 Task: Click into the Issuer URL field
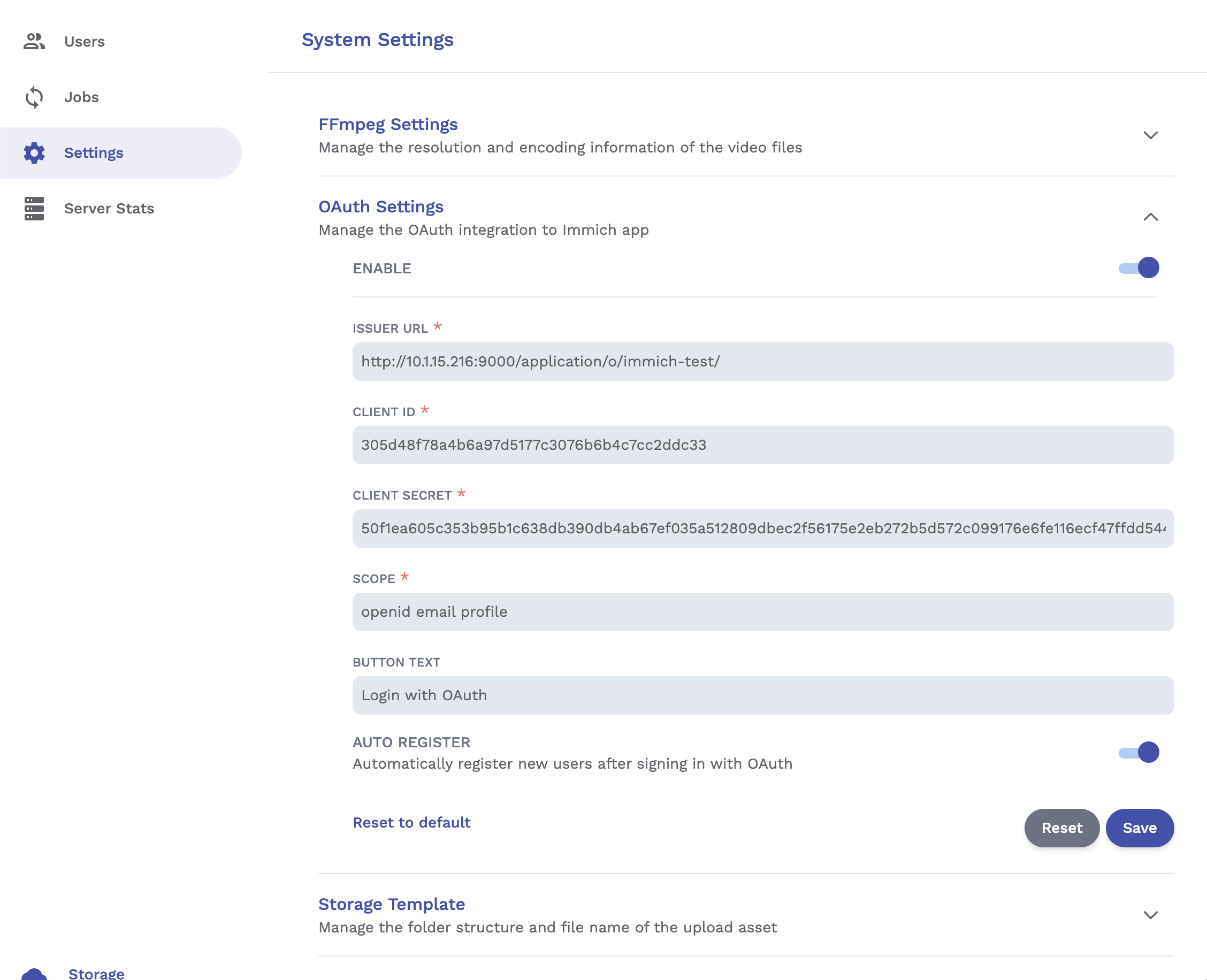coord(762,361)
